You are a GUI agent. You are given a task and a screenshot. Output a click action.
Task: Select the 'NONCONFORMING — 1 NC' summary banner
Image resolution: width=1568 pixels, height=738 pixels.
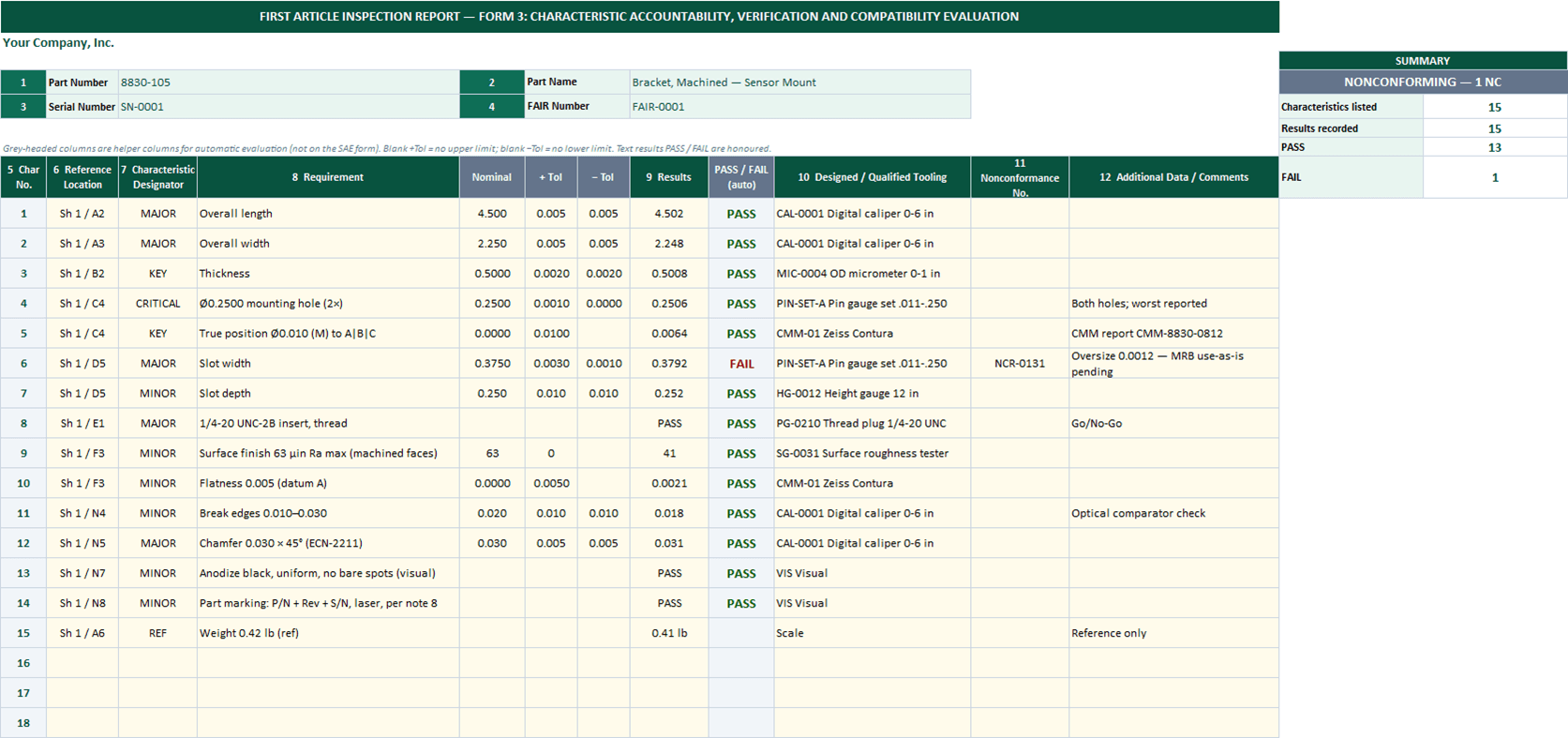pyautogui.click(x=1423, y=83)
